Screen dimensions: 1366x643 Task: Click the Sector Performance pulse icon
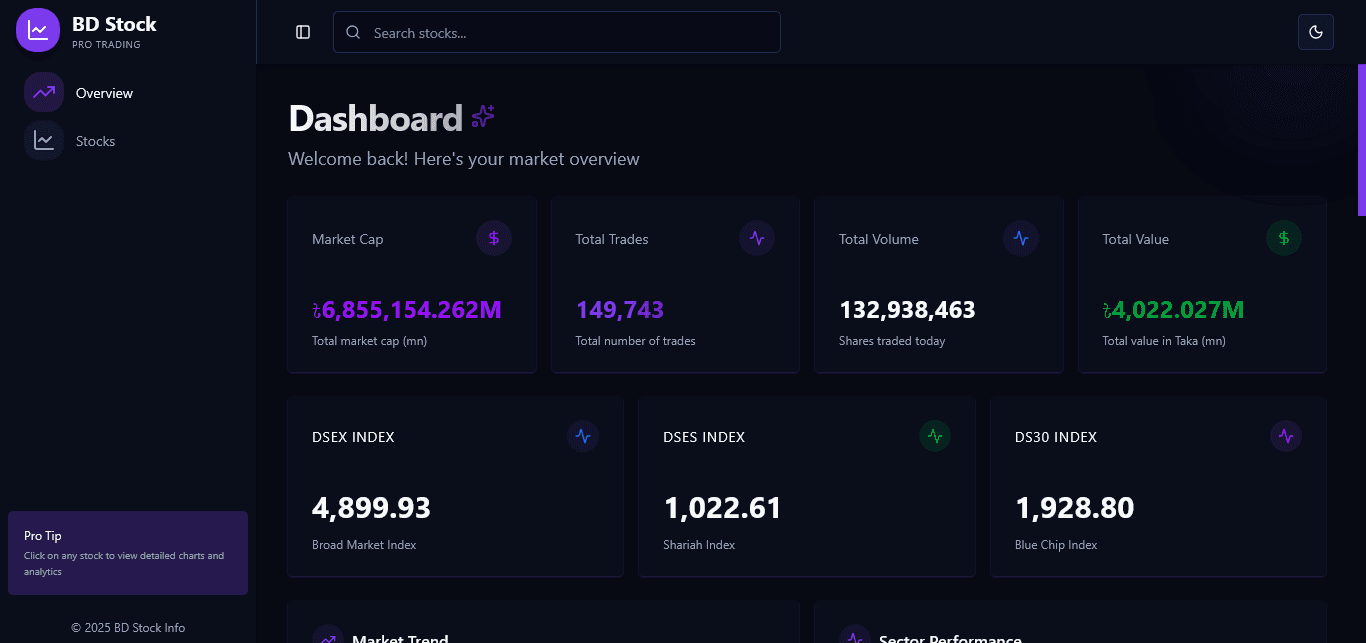click(855, 639)
